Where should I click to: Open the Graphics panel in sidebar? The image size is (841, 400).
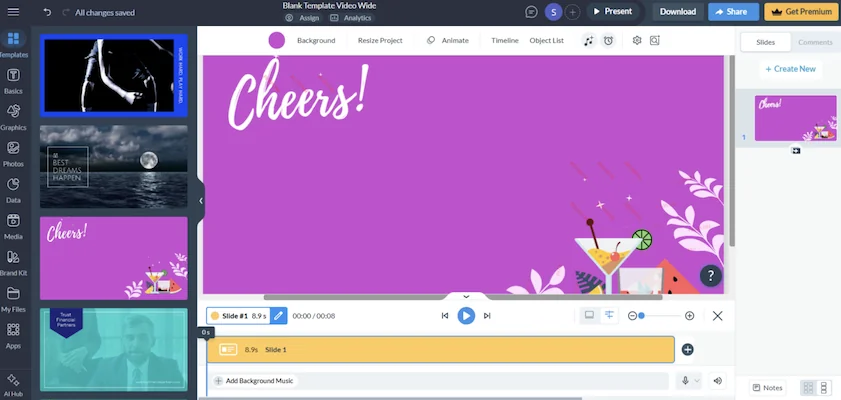13,116
